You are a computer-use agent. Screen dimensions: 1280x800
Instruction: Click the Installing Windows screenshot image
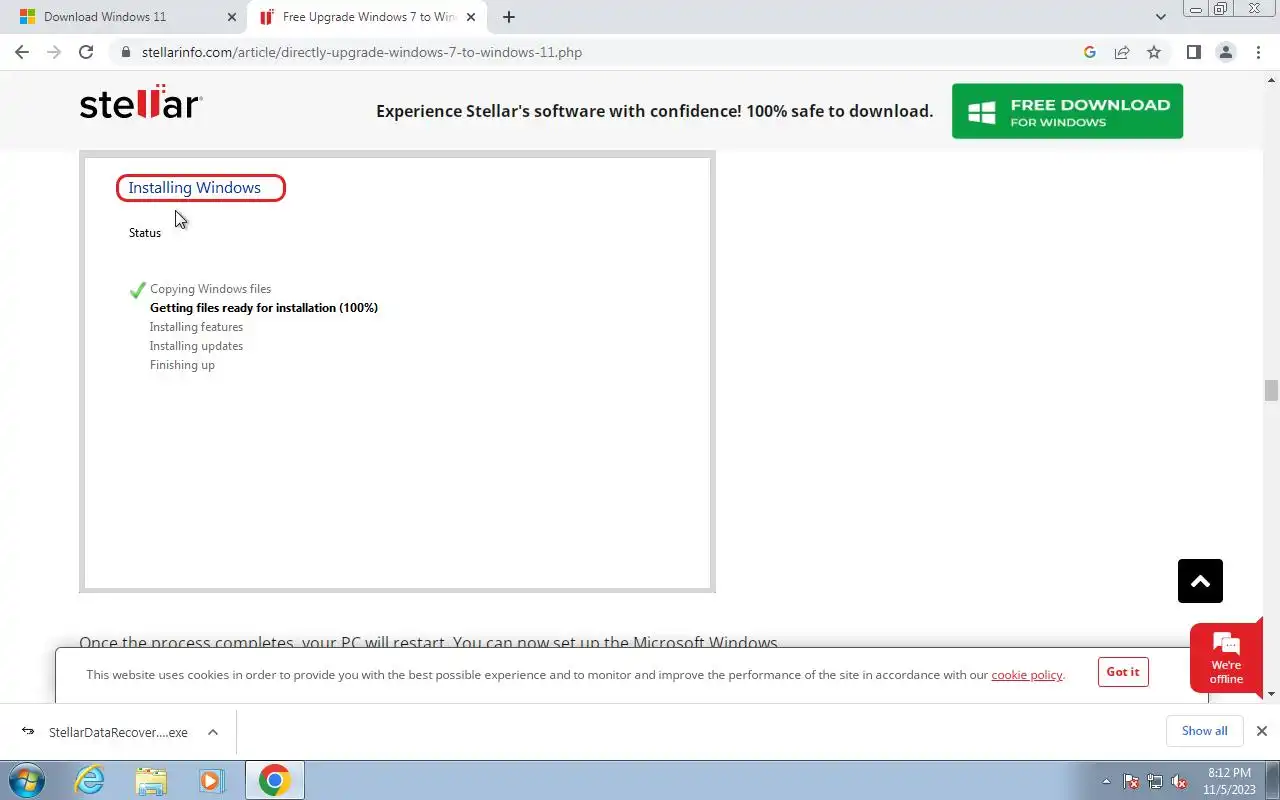point(397,372)
